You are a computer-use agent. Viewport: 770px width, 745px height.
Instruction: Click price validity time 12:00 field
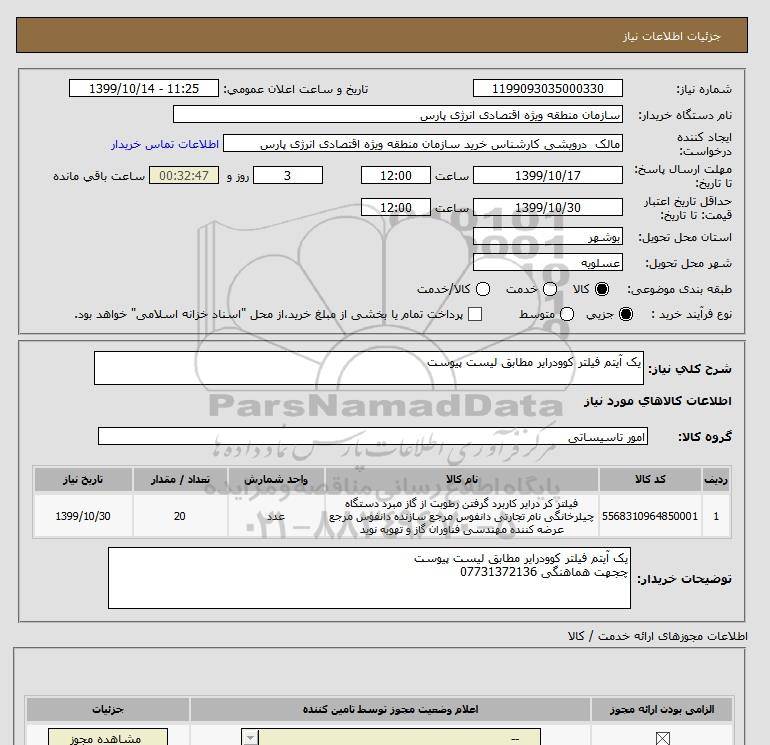click(x=396, y=207)
